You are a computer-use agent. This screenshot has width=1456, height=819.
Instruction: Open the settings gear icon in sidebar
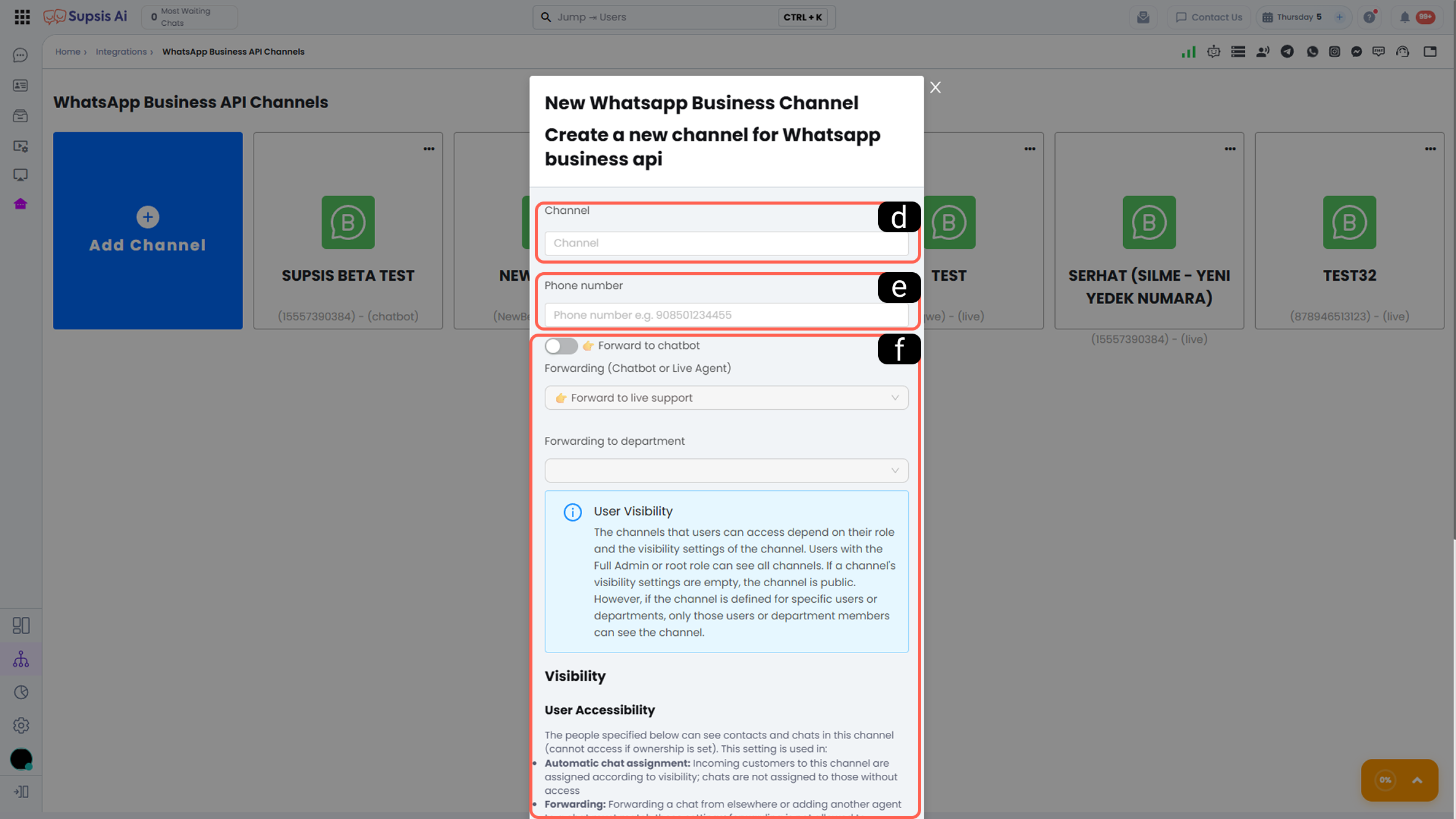coord(21,726)
